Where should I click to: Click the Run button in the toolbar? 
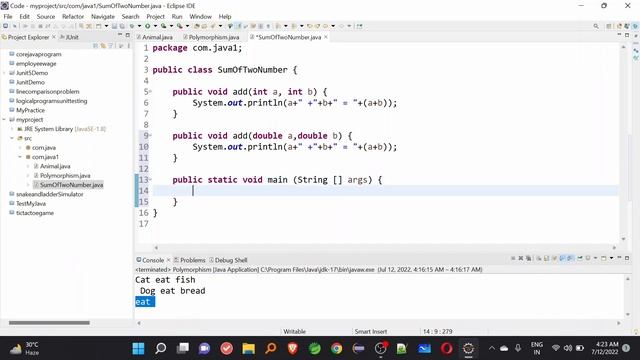[x=148, y=26]
